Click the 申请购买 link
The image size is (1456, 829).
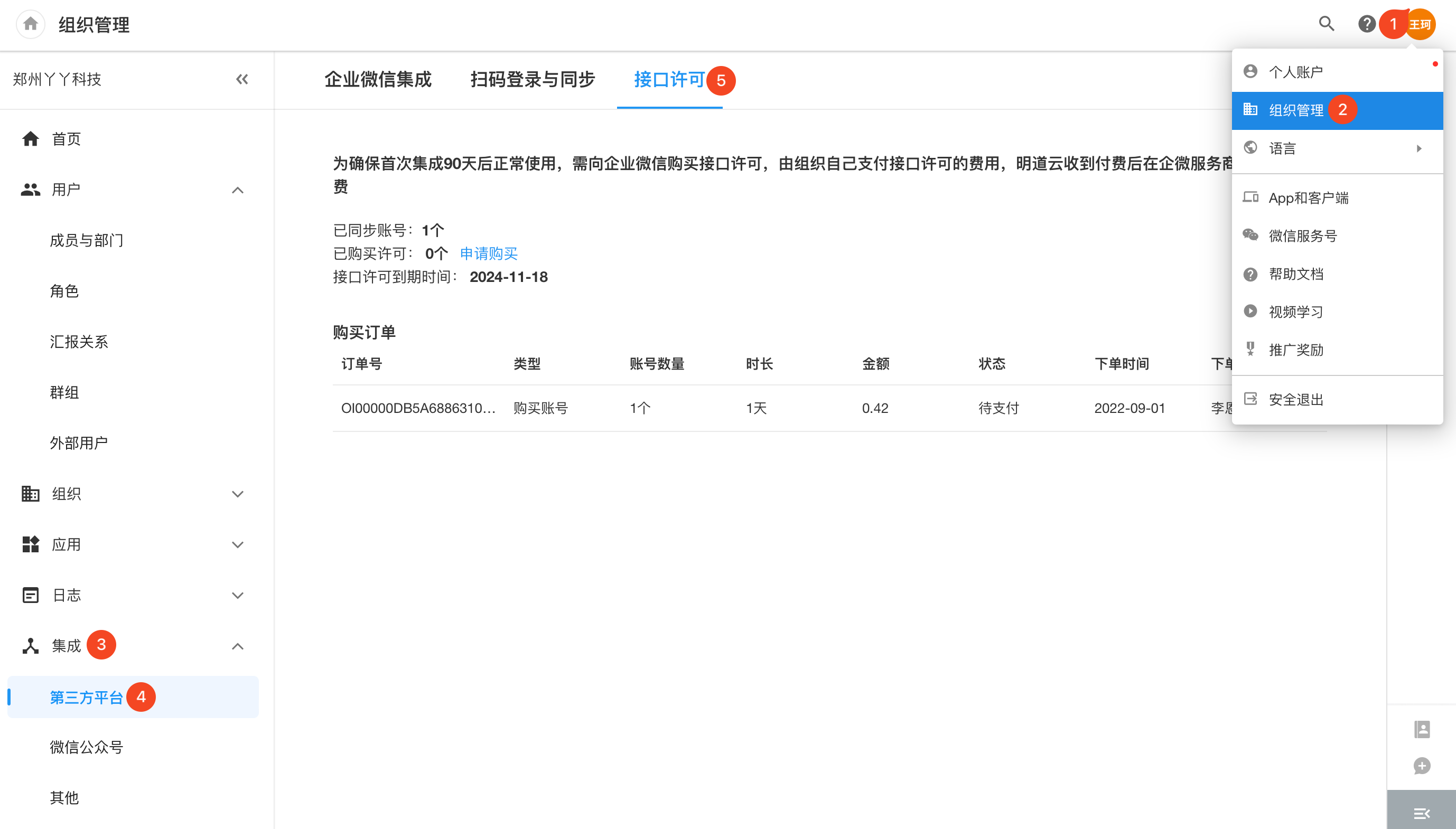coord(488,253)
